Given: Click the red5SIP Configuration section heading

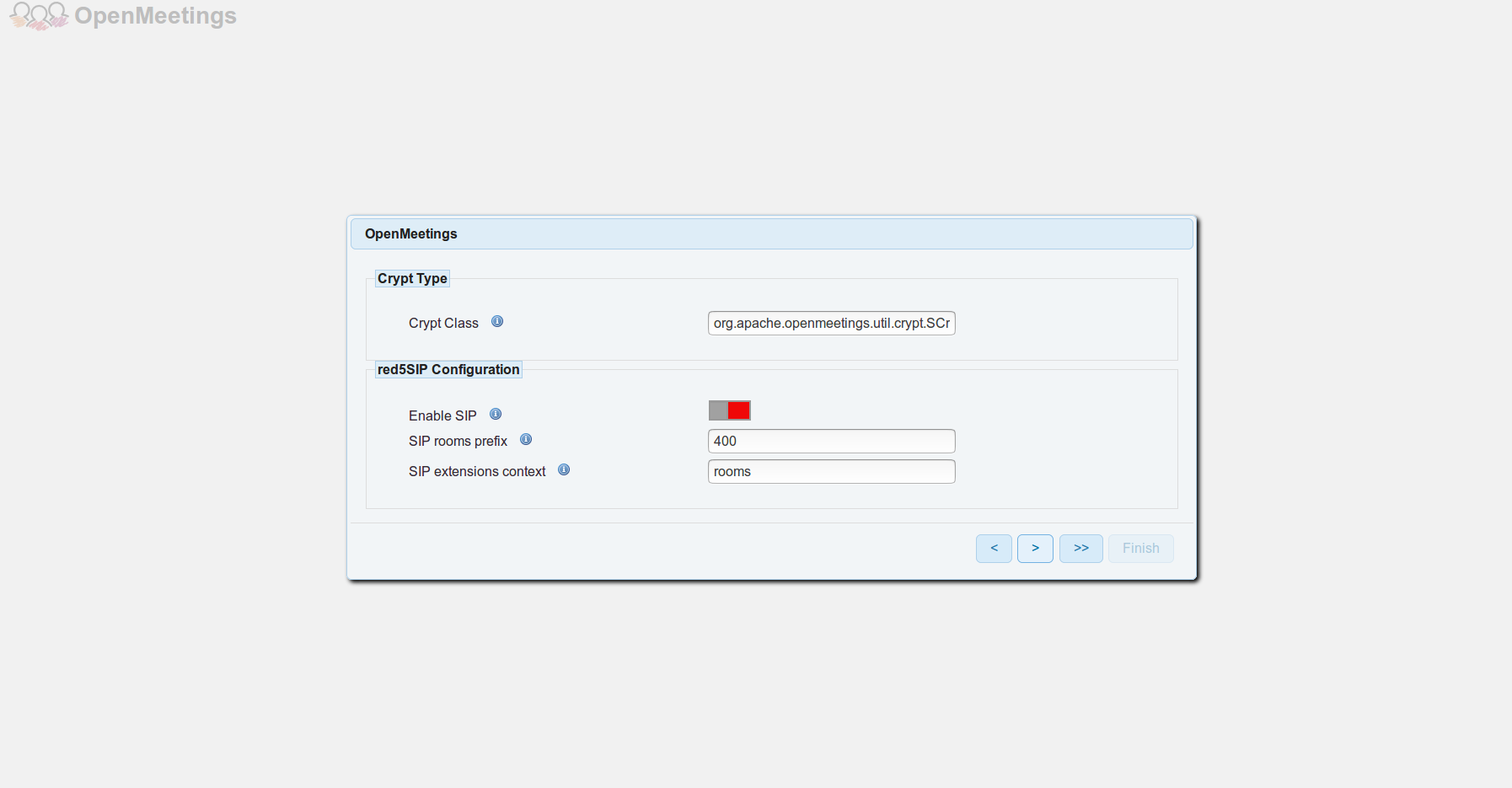Looking at the screenshot, I should [448, 370].
